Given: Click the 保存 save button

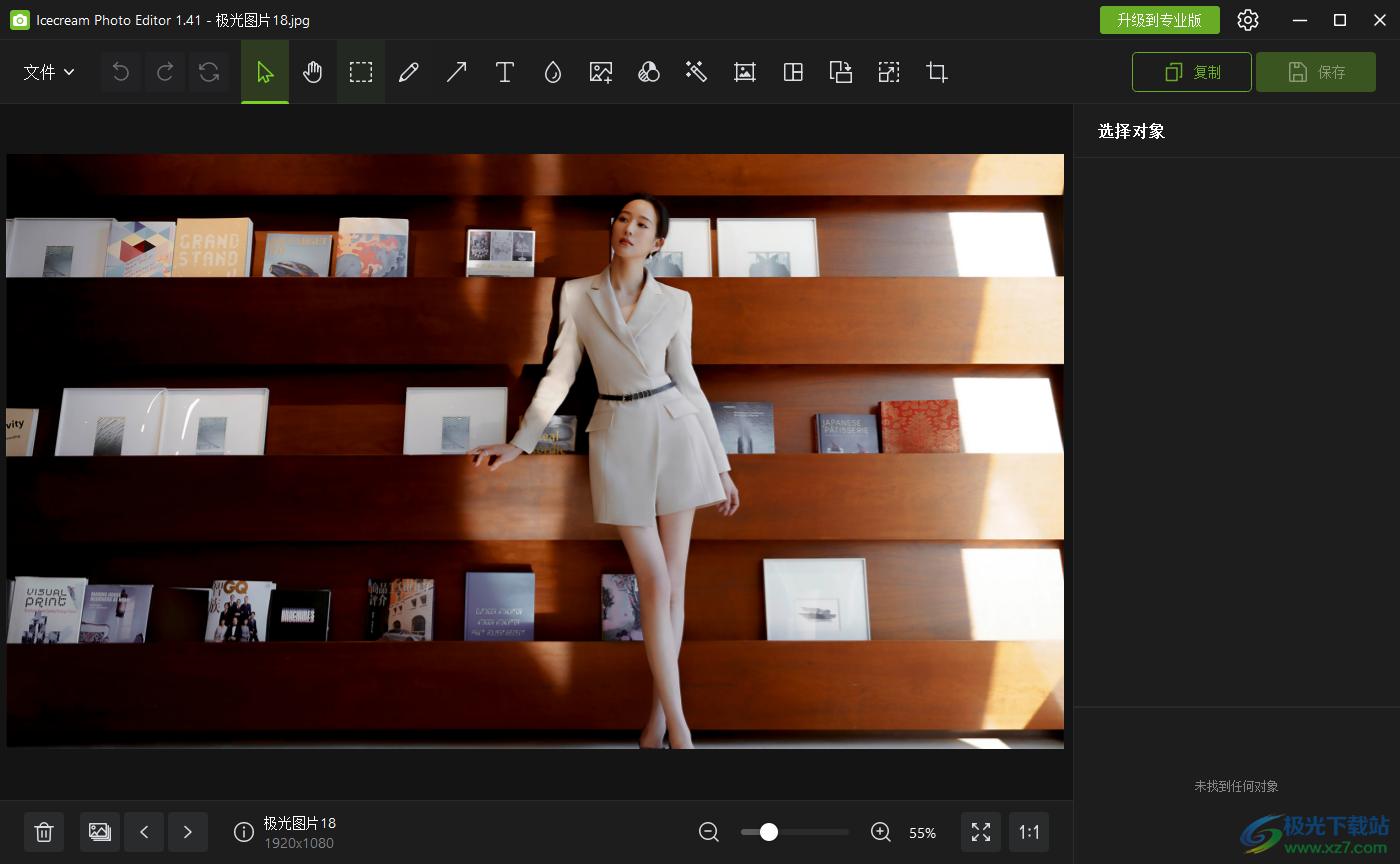Looking at the screenshot, I should pyautogui.click(x=1316, y=72).
